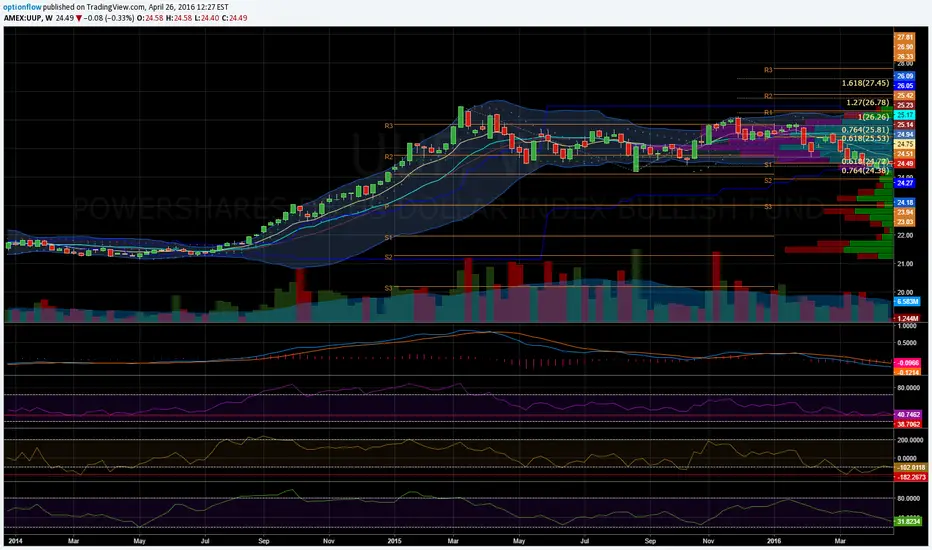Click the 0.5000 MACD scale value

click(906, 343)
